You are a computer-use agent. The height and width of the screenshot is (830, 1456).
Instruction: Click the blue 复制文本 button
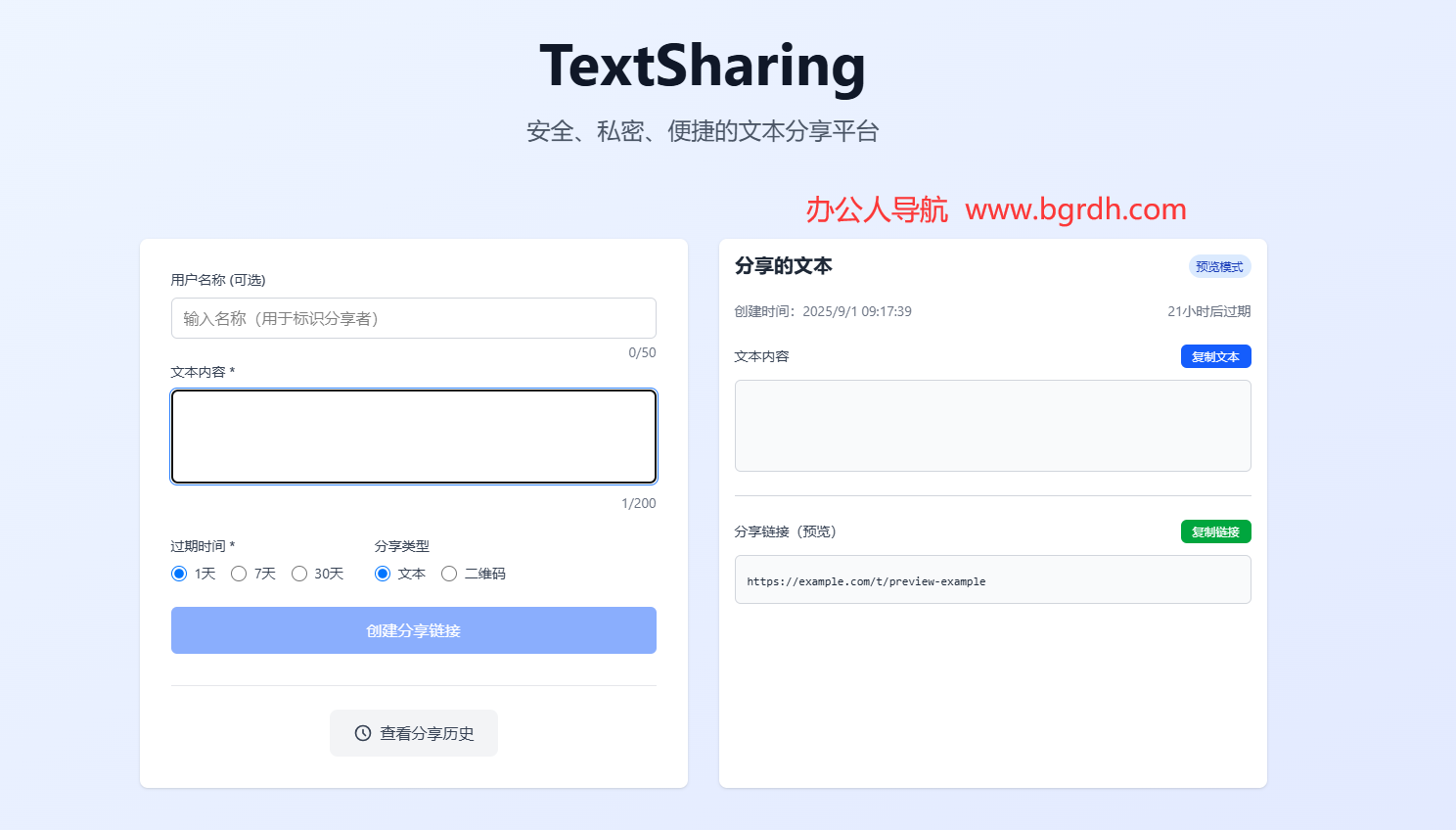point(1215,356)
